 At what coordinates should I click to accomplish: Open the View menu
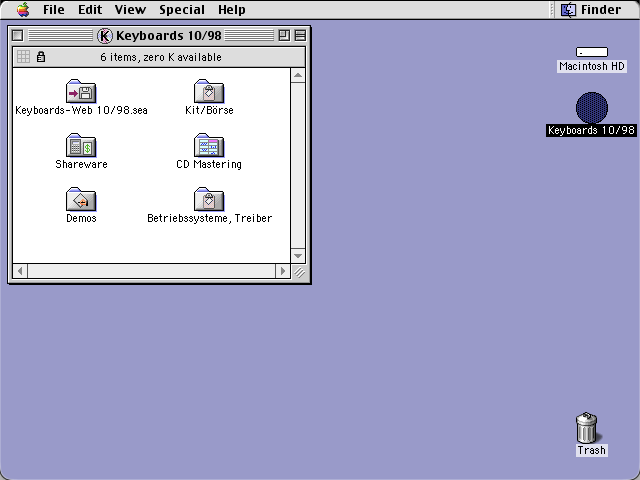pyautogui.click(x=130, y=9)
